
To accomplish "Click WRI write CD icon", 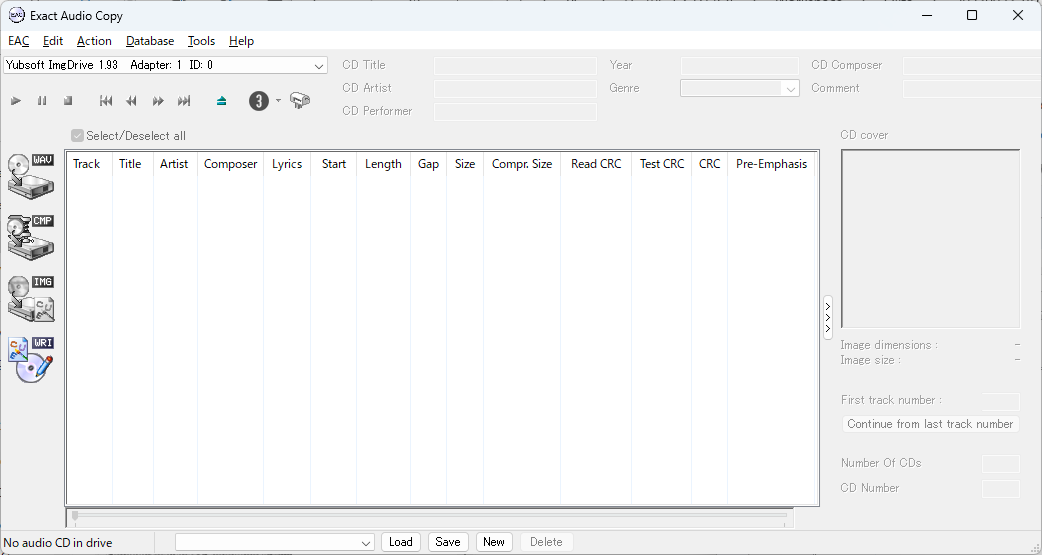I will pyautogui.click(x=31, y=360).
